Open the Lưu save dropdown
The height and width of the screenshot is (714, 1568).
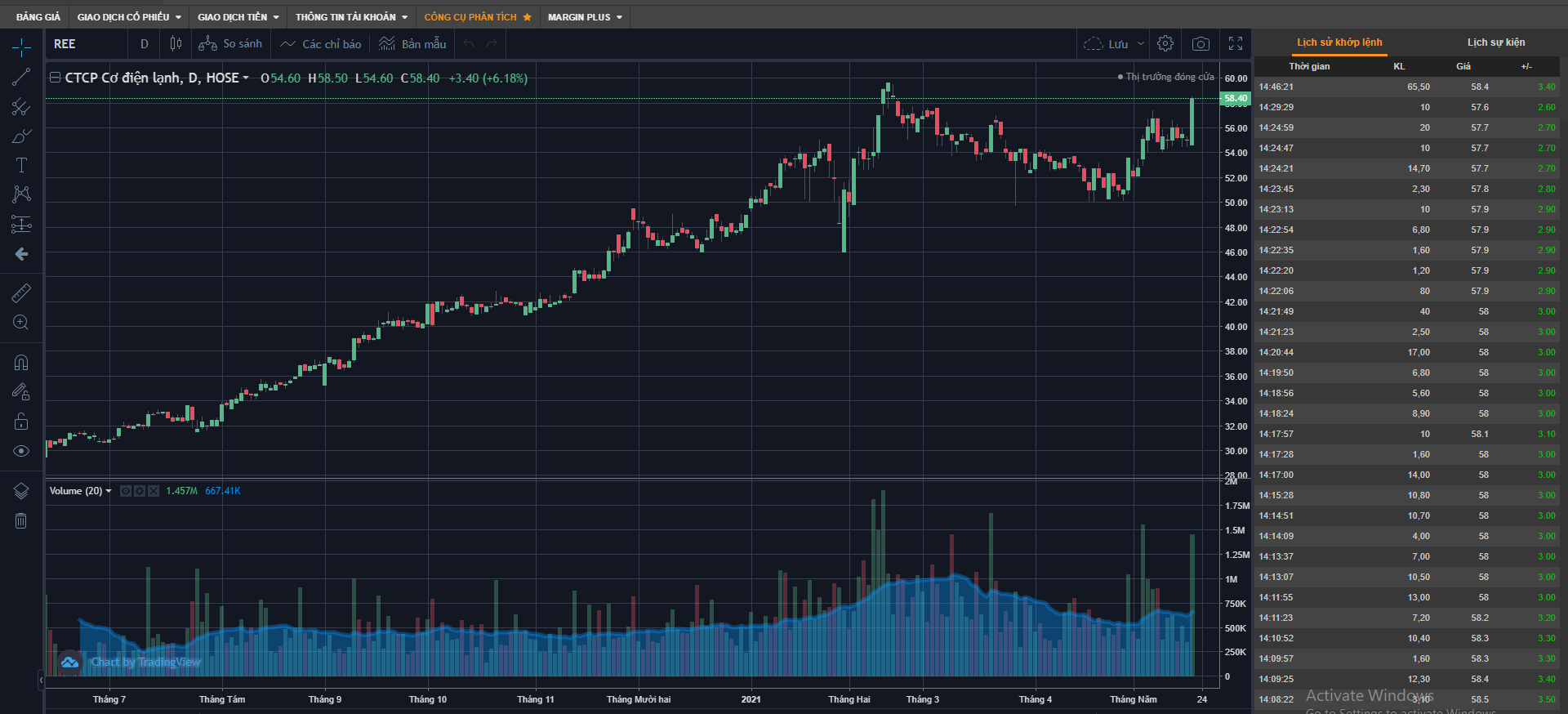click(x=1141, y=44)
